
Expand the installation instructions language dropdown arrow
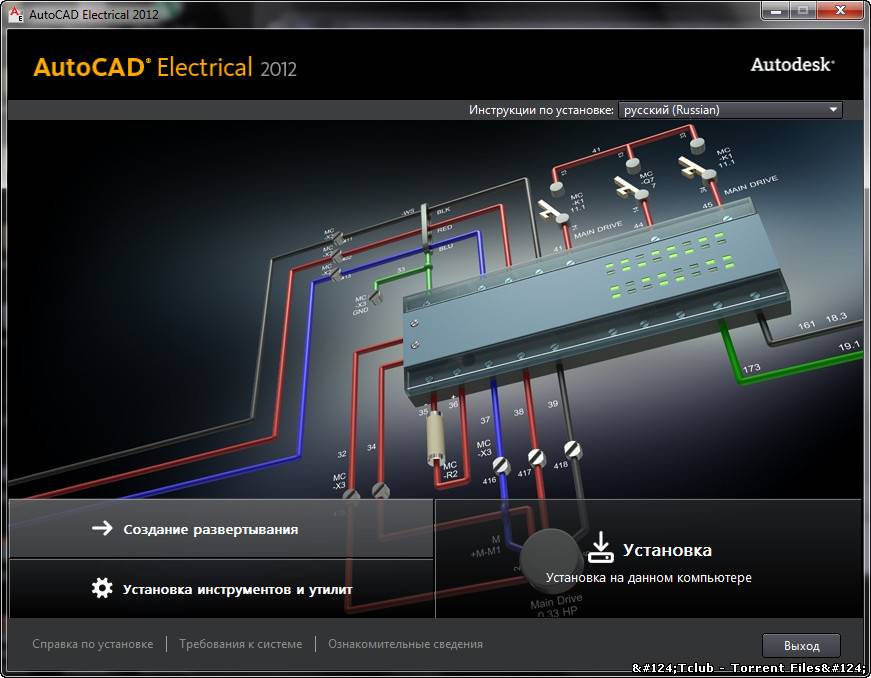(833, 110)
